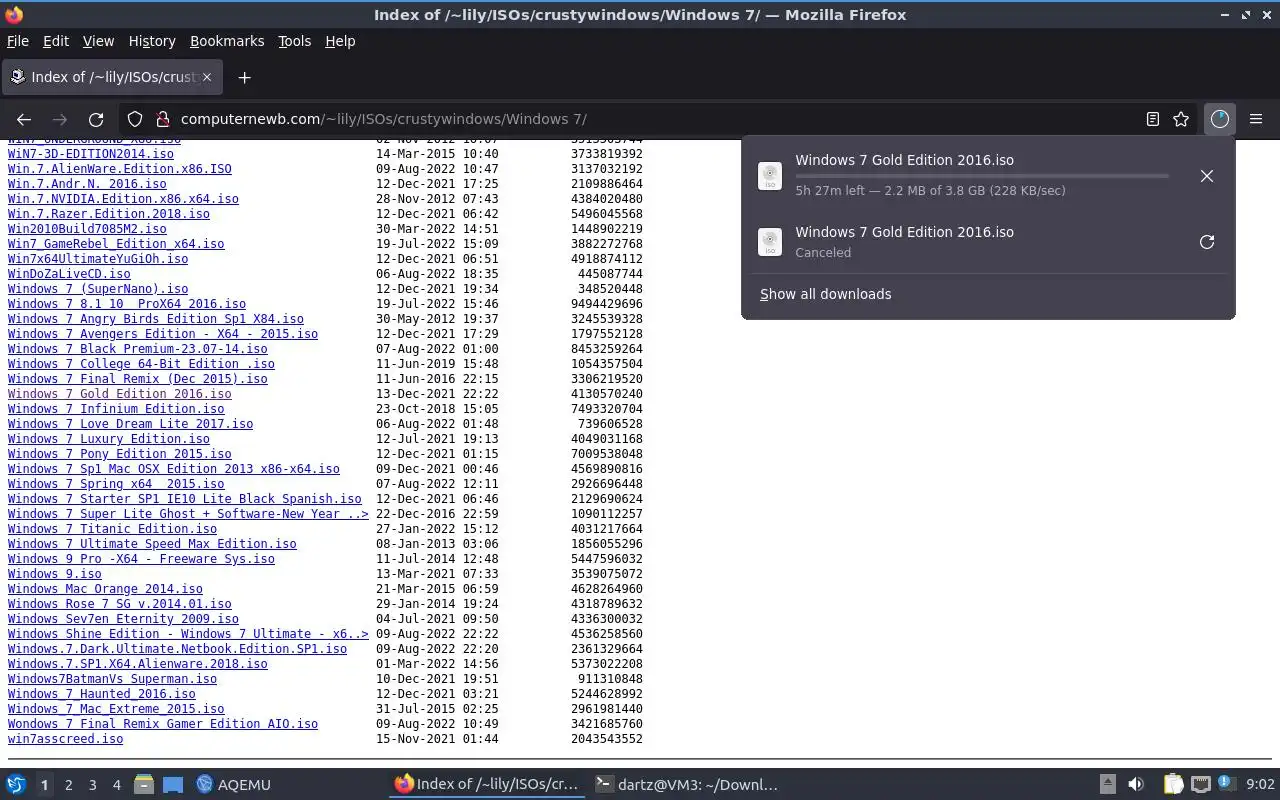
Task: Select the Index of /~lily/ISOs tab
Action: coord(110,77)
